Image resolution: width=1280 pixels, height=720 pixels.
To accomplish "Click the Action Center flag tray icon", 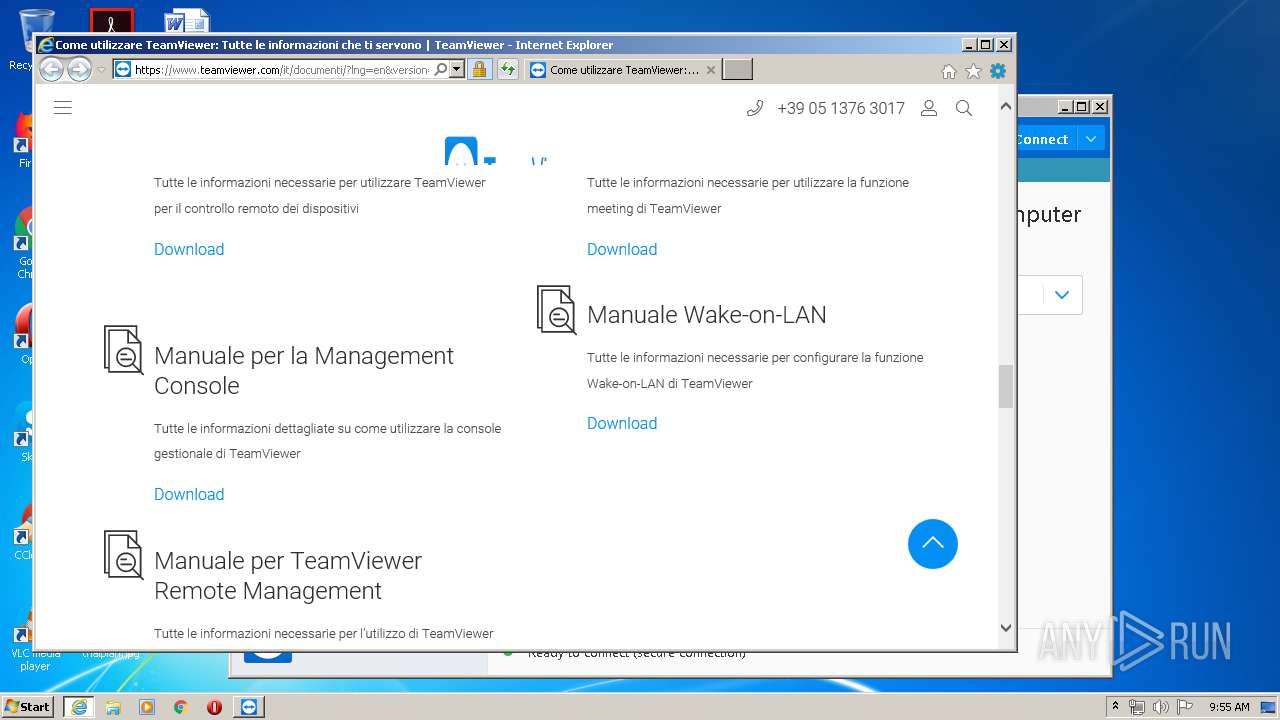I will click(x=1186, y=707).
